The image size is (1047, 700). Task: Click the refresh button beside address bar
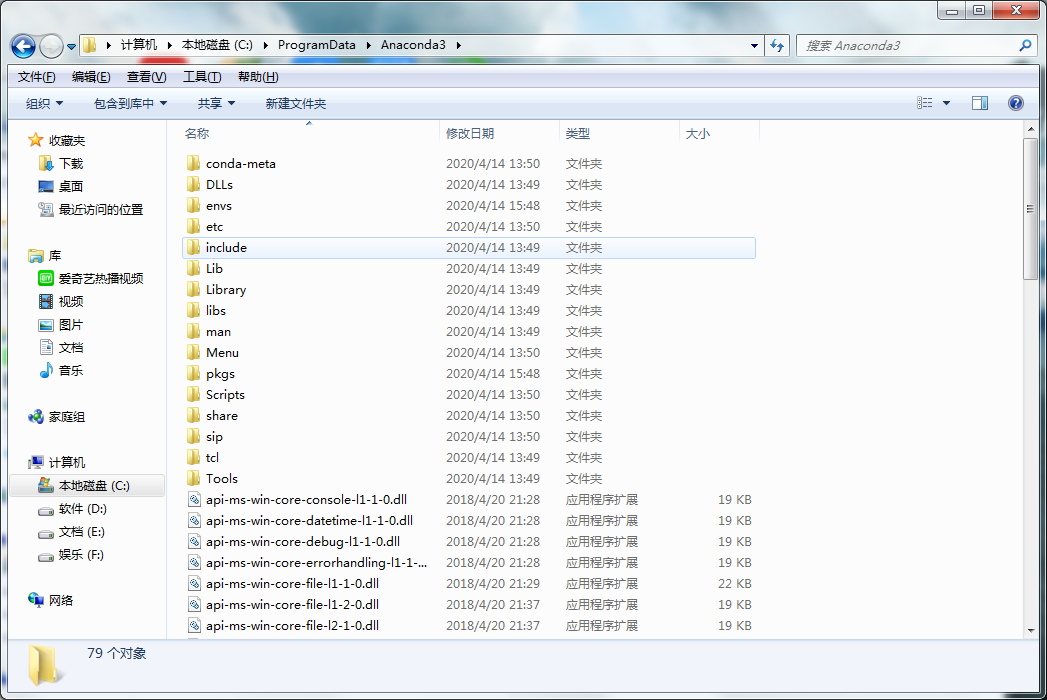tap(777, 45)
